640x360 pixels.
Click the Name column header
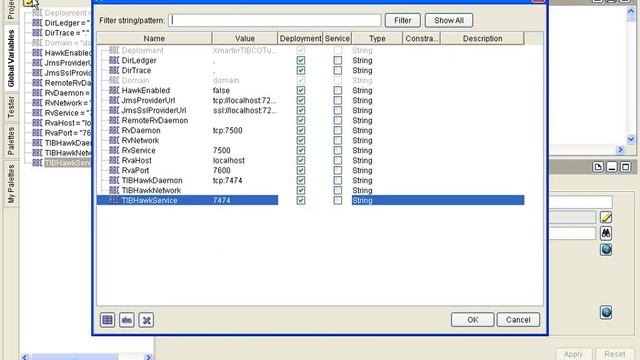click(154, 38)
